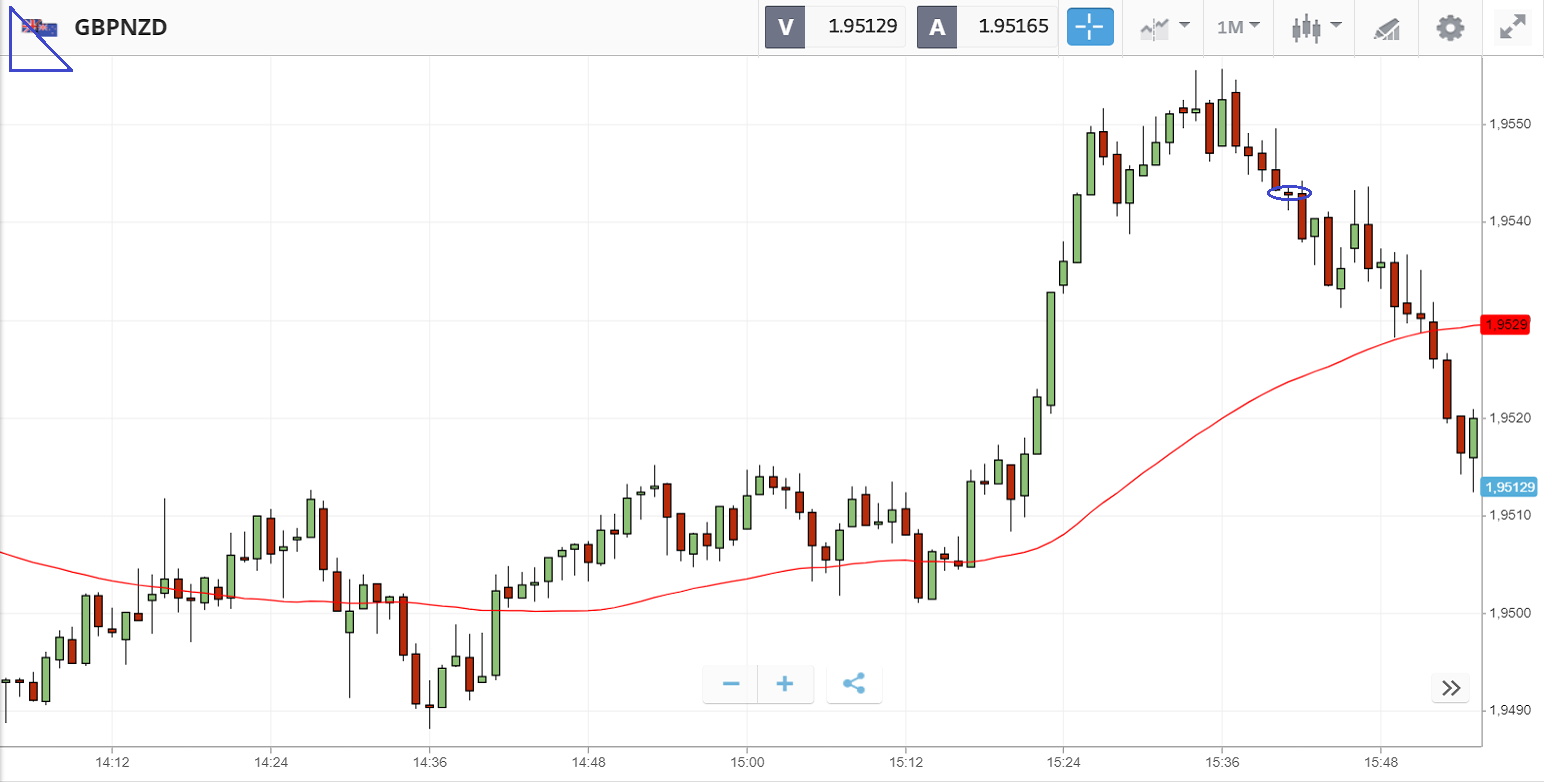The width and height of the screenshot is (1544, 782).
Task: Click the blue ellipse drawing on chart
Action: click(1289, 192)
